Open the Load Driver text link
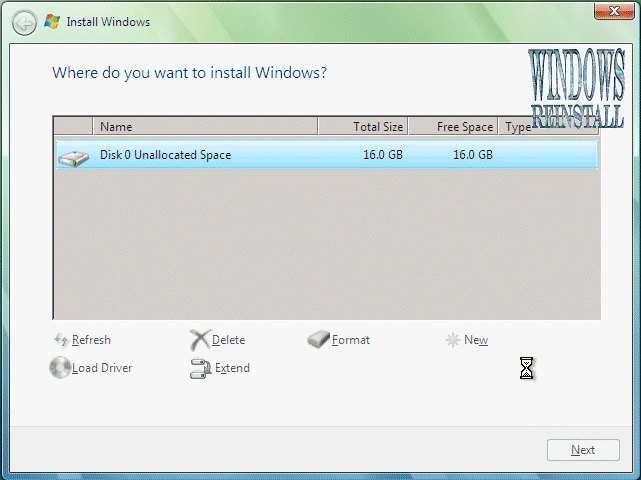641x480 pixels. (x=102, y=368)
